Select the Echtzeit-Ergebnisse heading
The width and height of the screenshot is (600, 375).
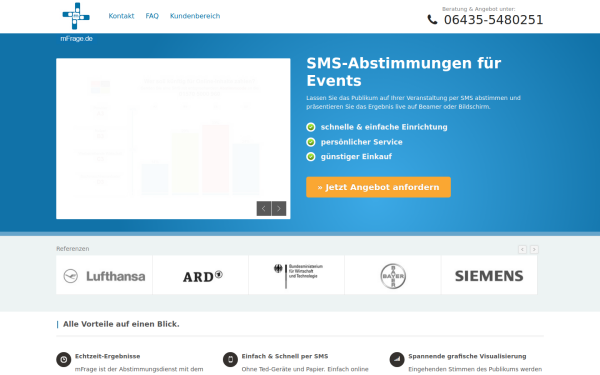(x=108, y=356)
